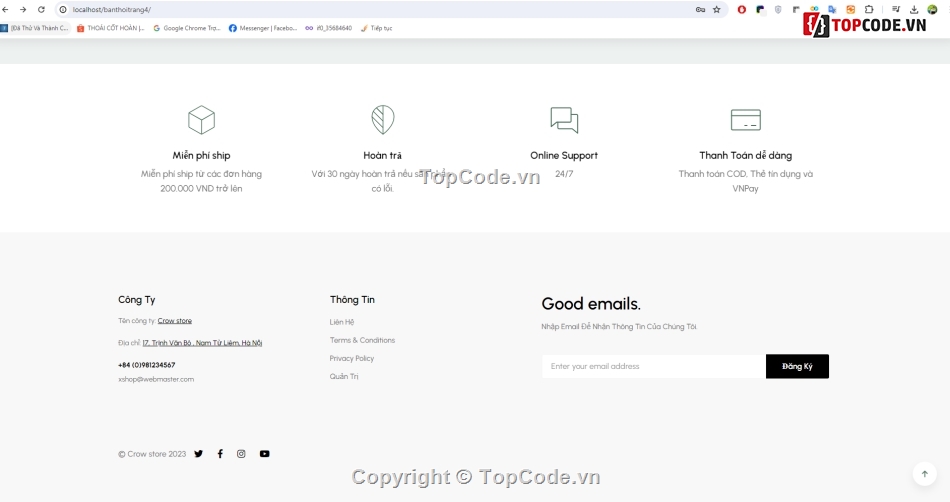Open the Facebook social icon

(x=220, y=454)
